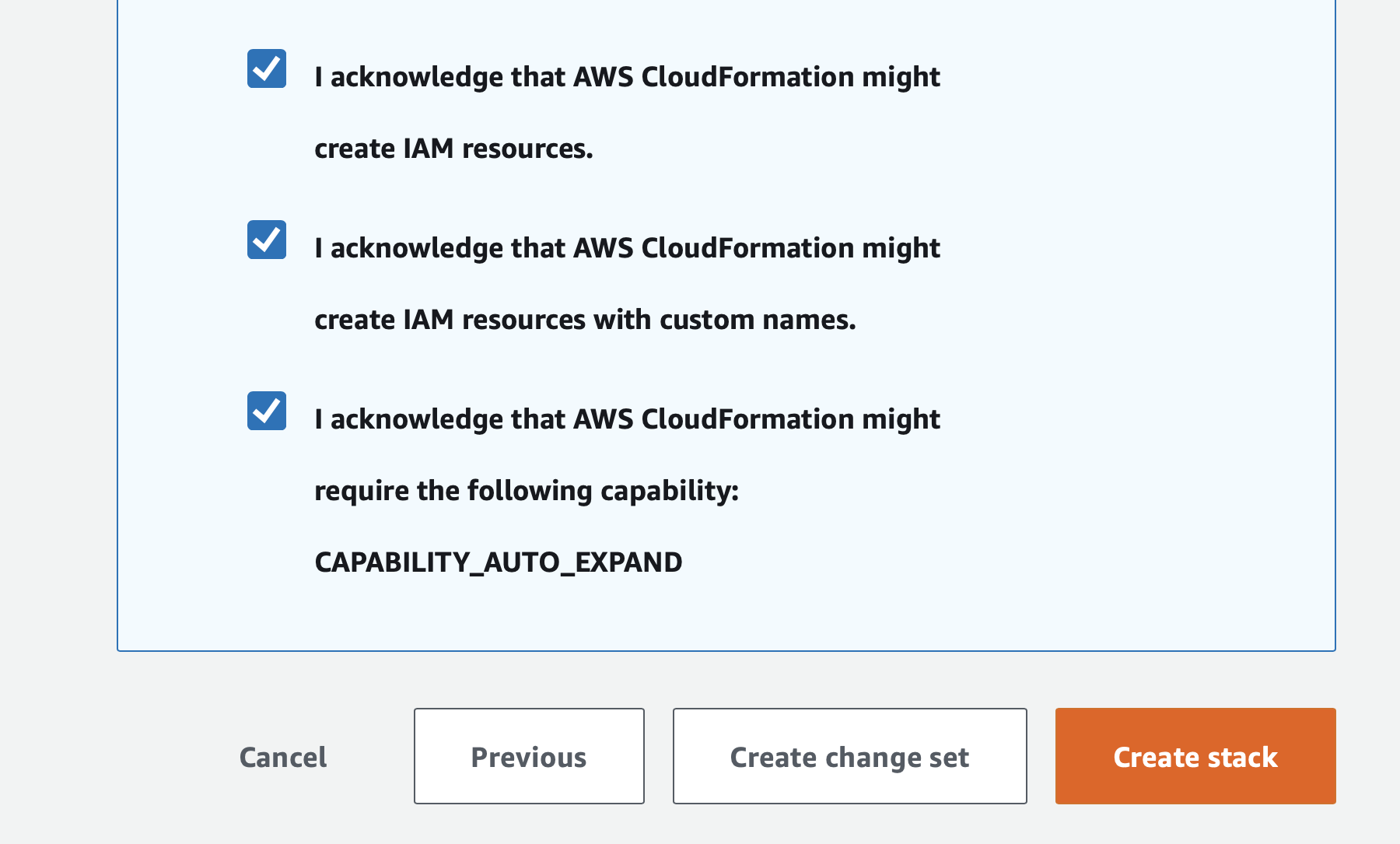This screenshot has width=1400, height=844.
Task: Click the word 'IAM' in first acknowledgment
Action: (428, 149)
